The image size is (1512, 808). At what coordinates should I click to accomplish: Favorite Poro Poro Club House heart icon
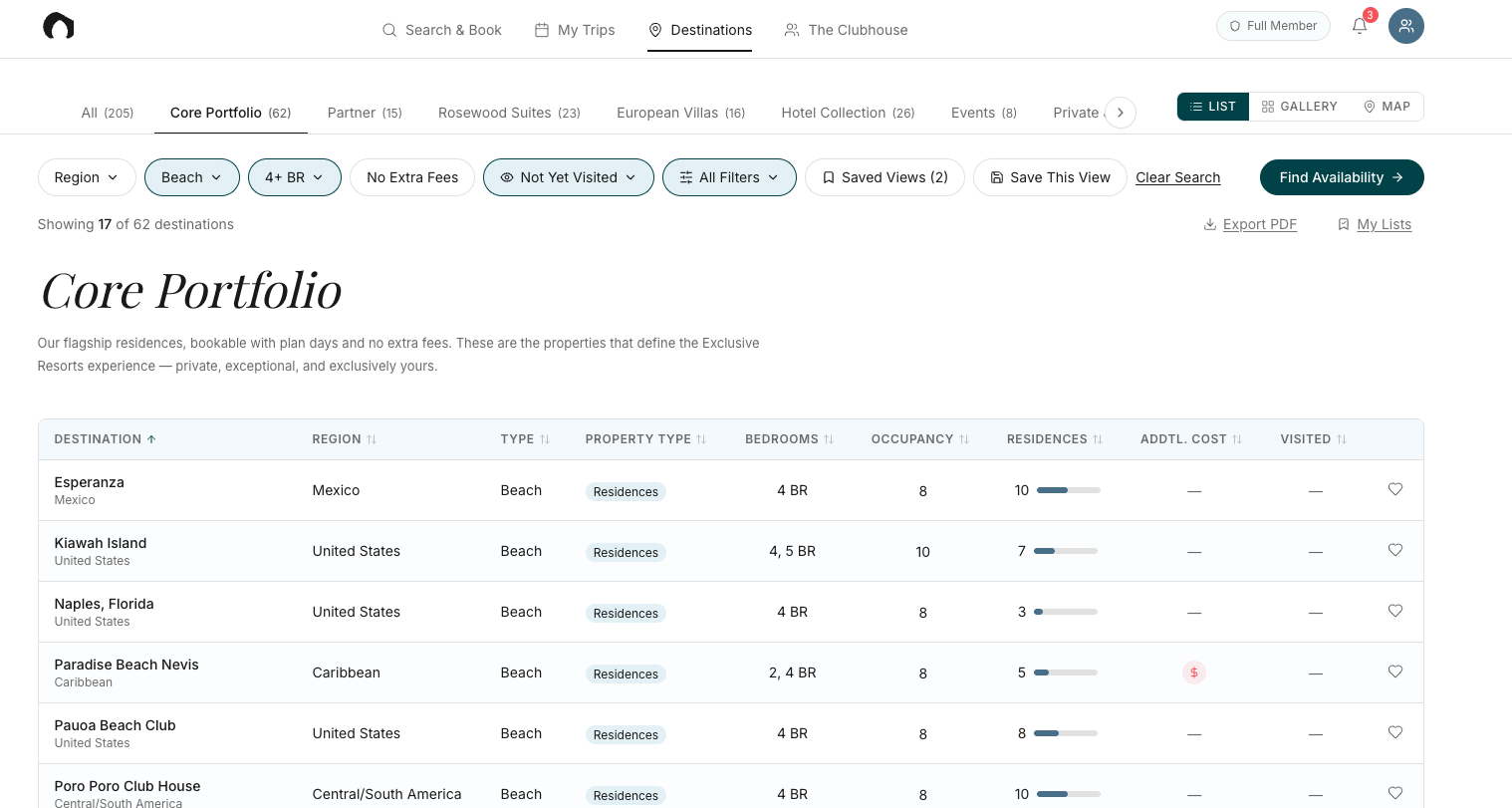pyautogui.click(x=1395, y=793)
